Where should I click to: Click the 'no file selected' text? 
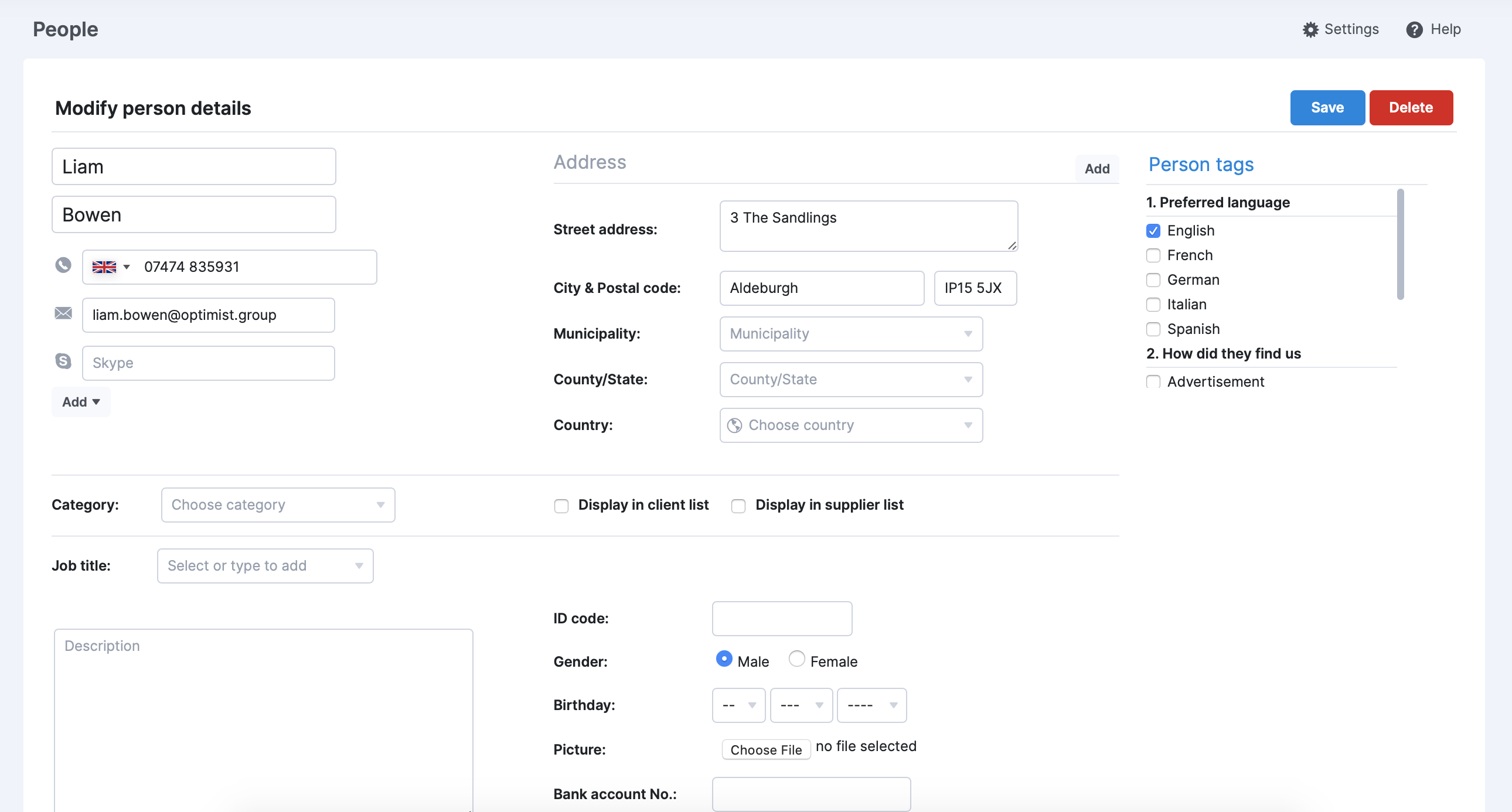866,746
